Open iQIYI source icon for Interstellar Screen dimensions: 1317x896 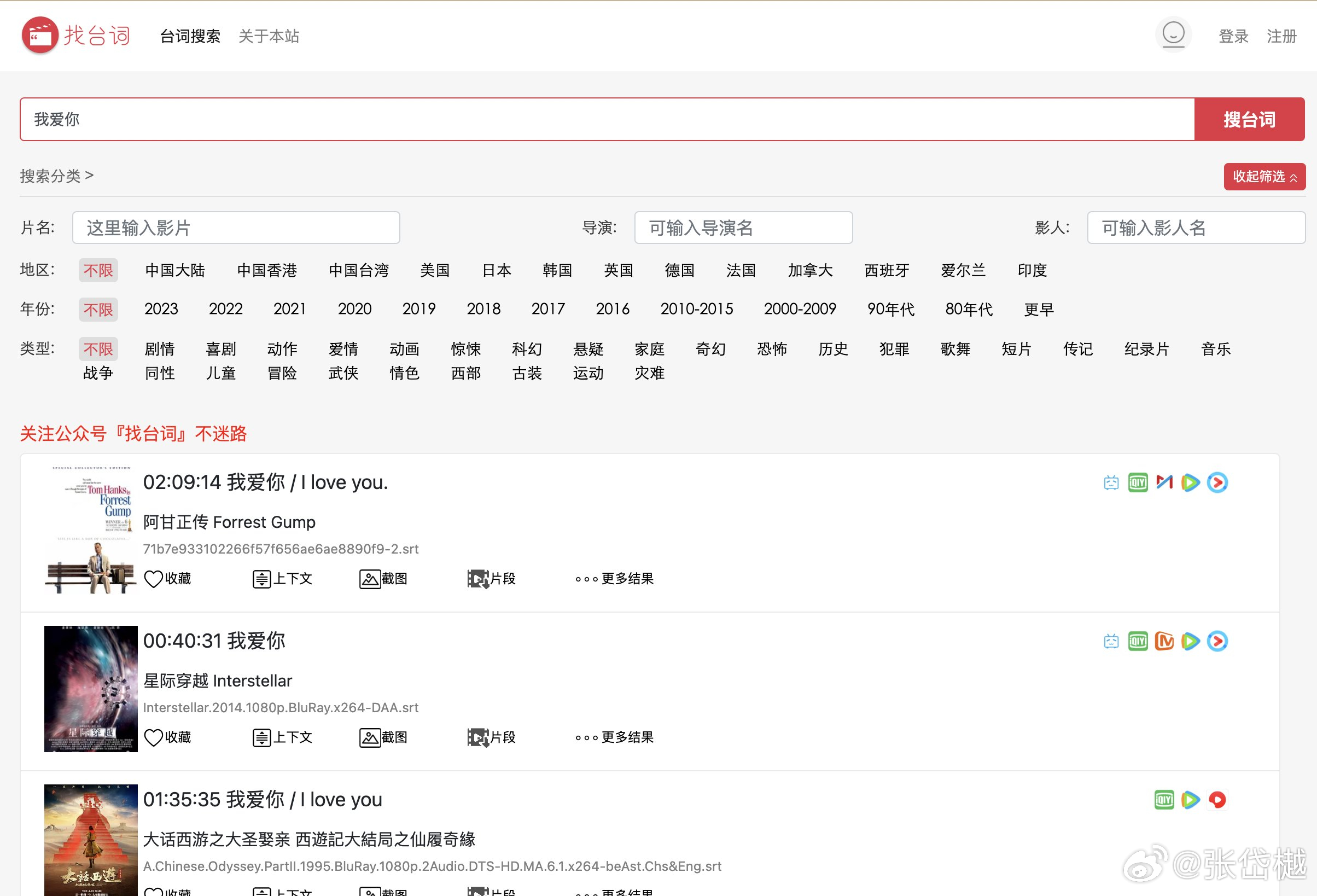(x=1138, y=642)
